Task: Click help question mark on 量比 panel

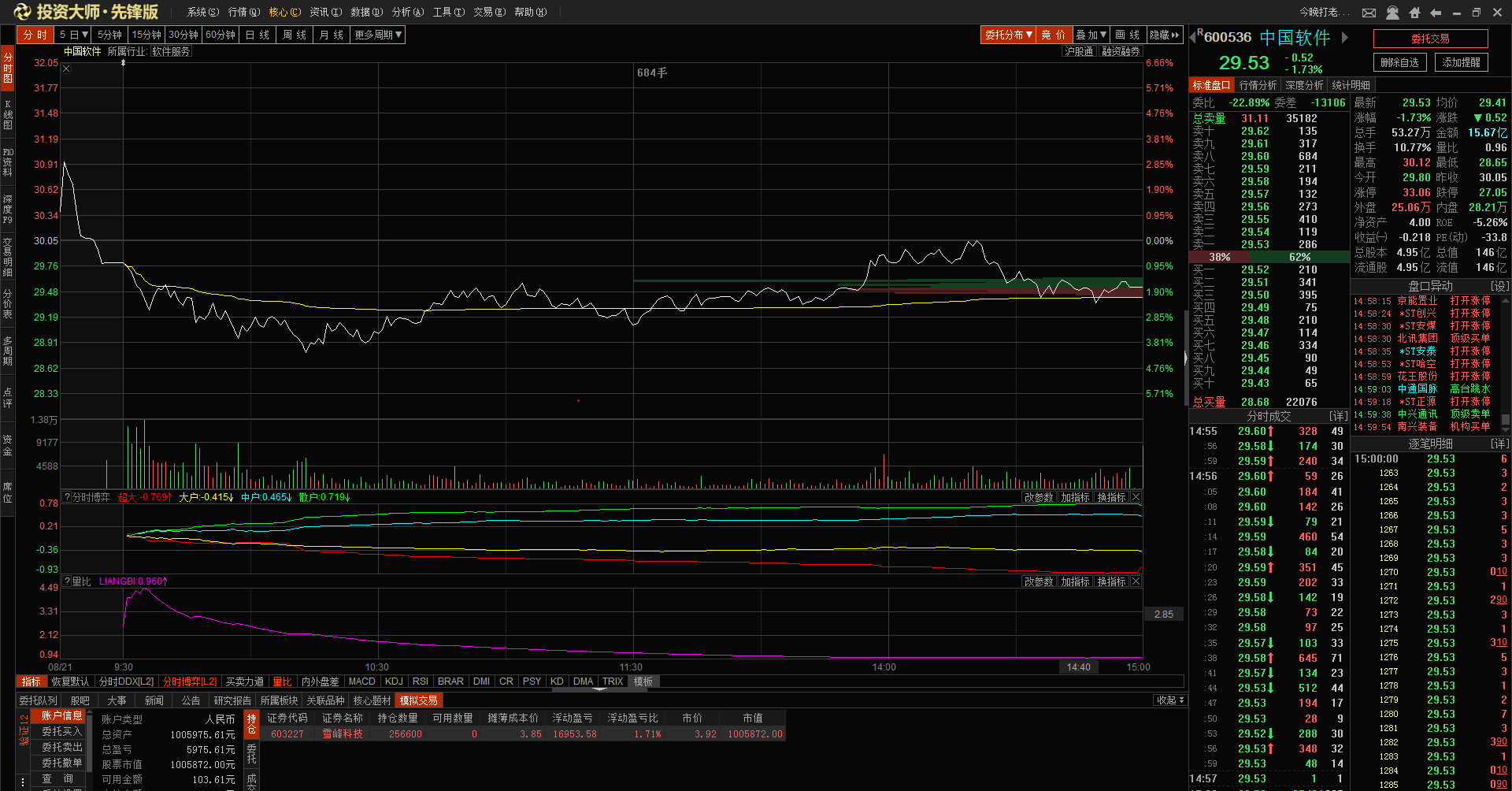Action: coord(67,581)
